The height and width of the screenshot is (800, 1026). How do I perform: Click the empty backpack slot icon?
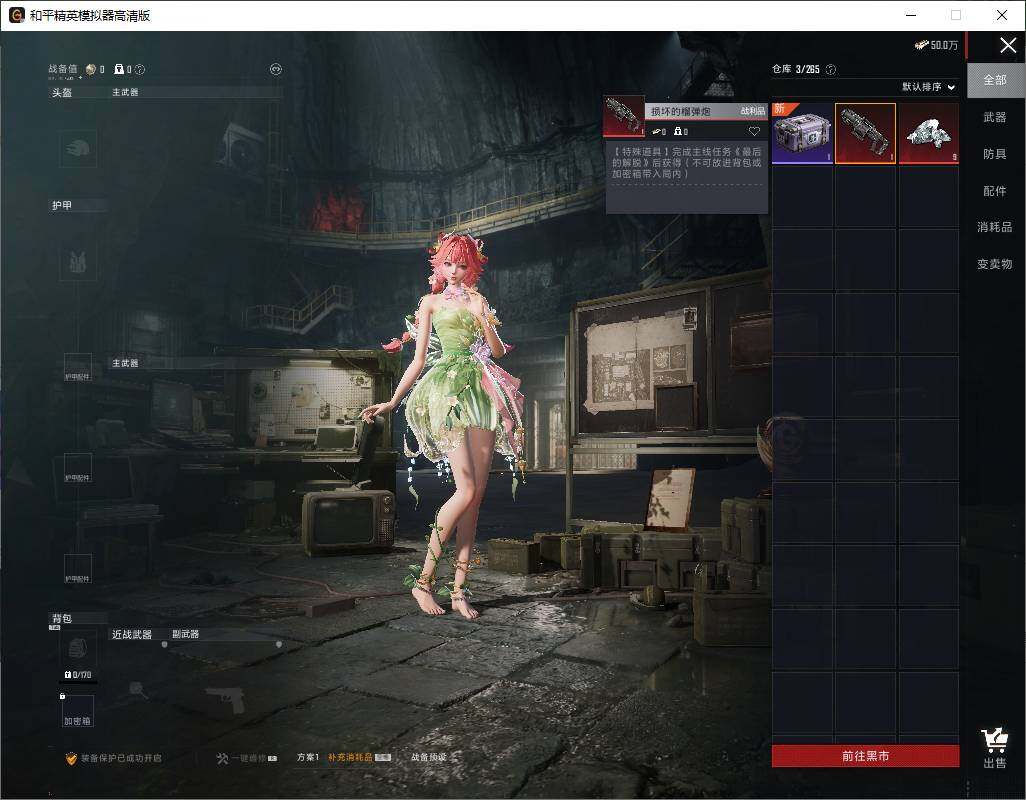point(79,649)
